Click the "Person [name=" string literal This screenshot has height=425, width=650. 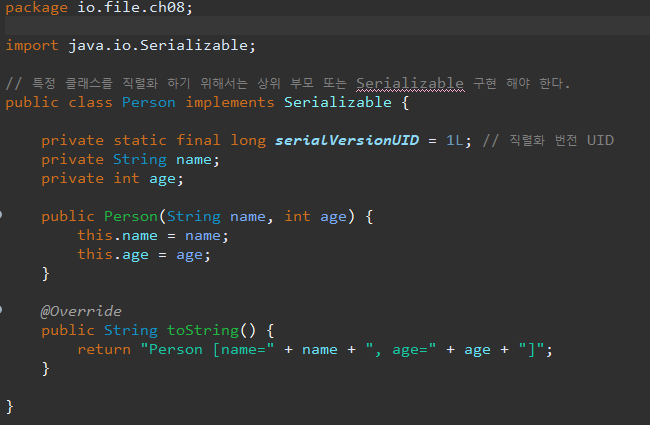(207, 350)
